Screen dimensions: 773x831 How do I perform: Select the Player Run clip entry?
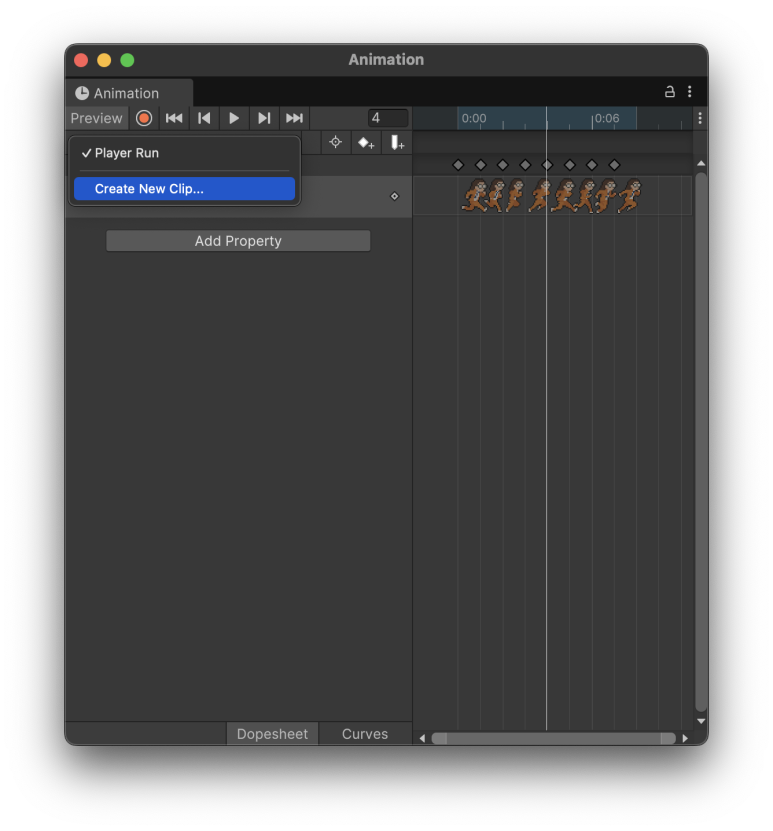click(x=184, y=153)
